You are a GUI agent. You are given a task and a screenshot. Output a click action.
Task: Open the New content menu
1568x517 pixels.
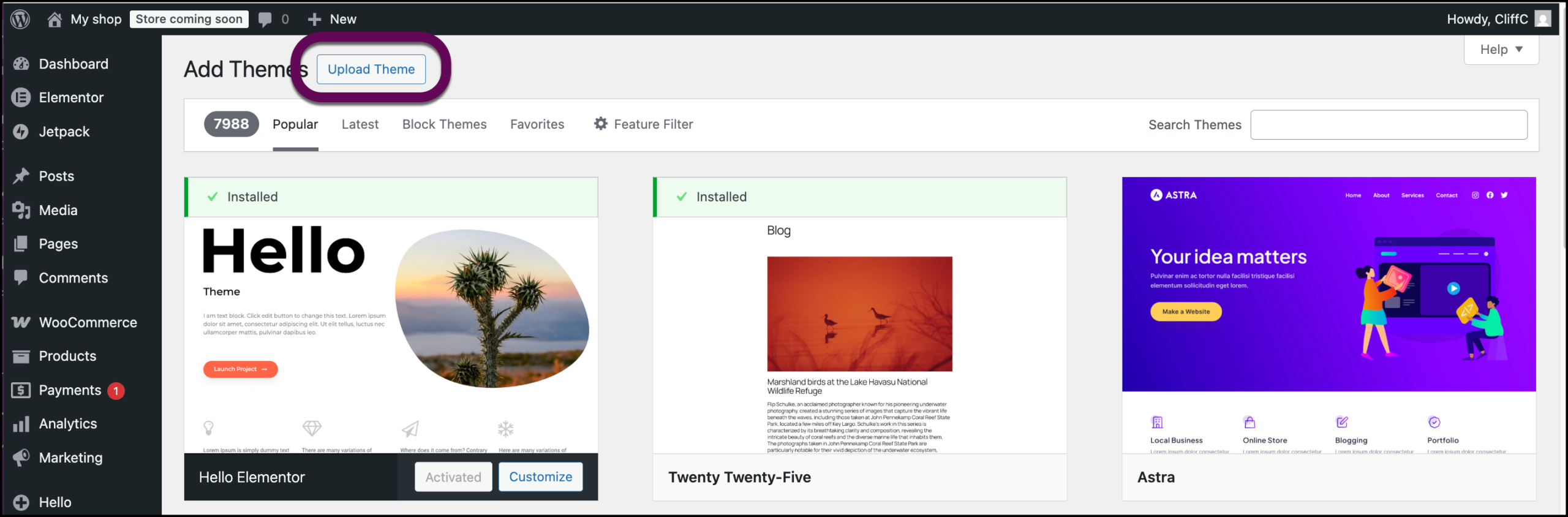click(x=332, y=20)
